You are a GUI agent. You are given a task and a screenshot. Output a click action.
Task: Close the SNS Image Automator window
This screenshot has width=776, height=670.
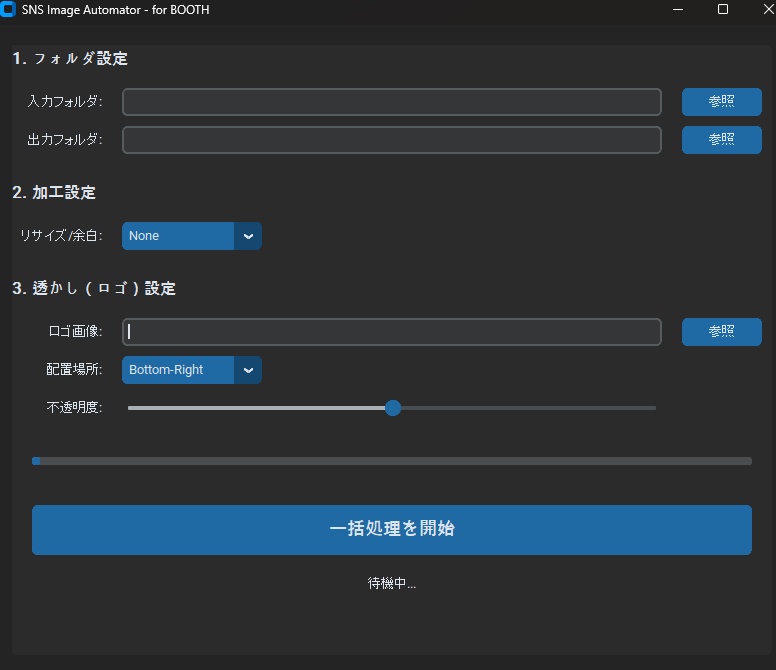coord(769,9)
